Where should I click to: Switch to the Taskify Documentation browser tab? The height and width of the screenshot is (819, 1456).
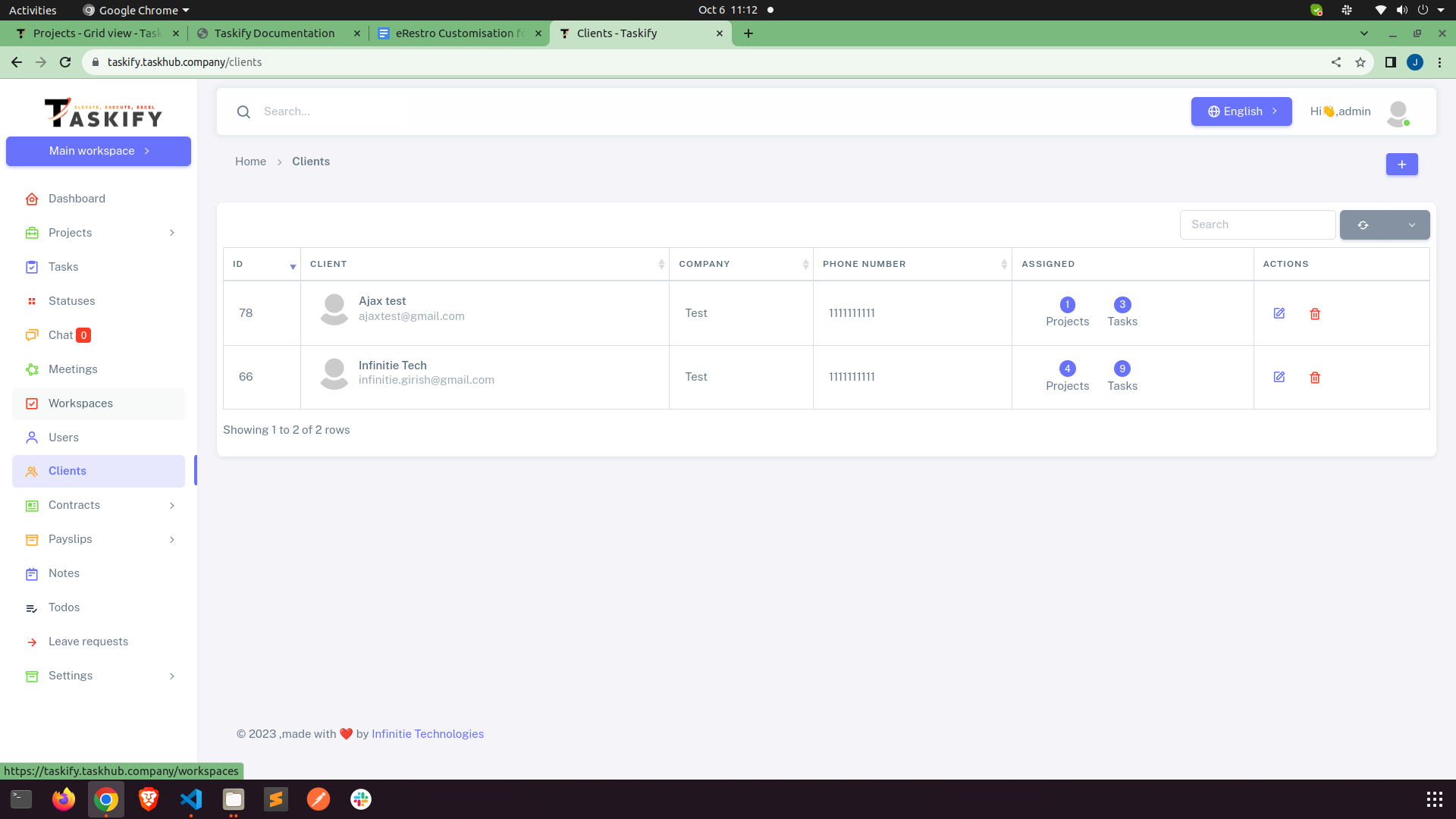[x=275, y=33]
